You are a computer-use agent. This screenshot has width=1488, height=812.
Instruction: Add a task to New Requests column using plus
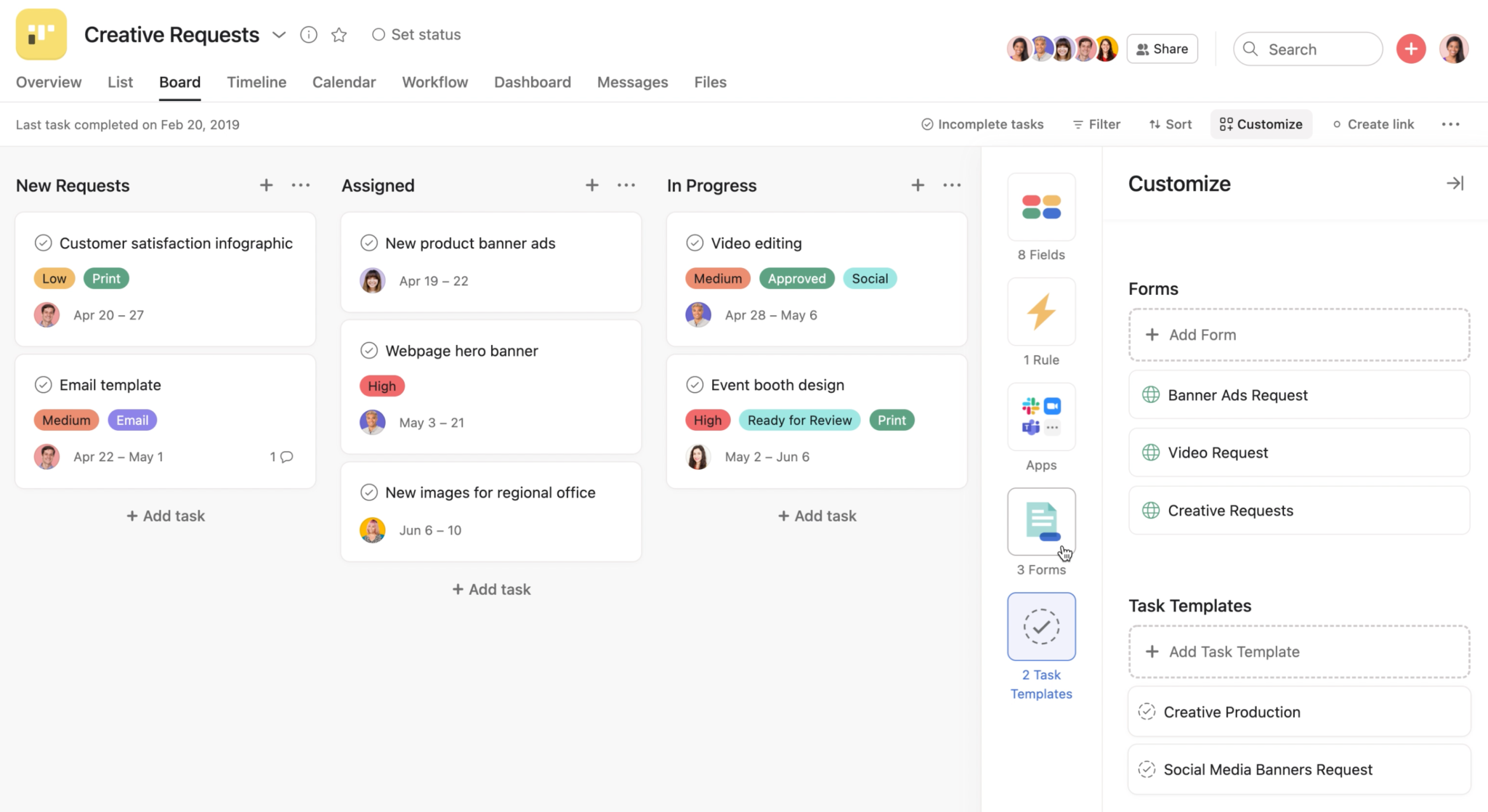click(267, 185)
